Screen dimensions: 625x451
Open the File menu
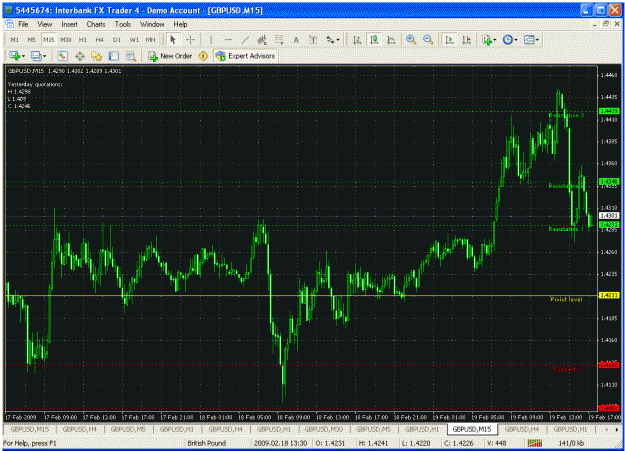23,24
